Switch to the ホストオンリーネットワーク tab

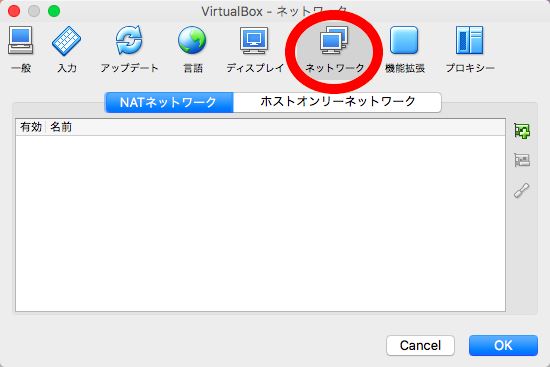pos(337,102)
